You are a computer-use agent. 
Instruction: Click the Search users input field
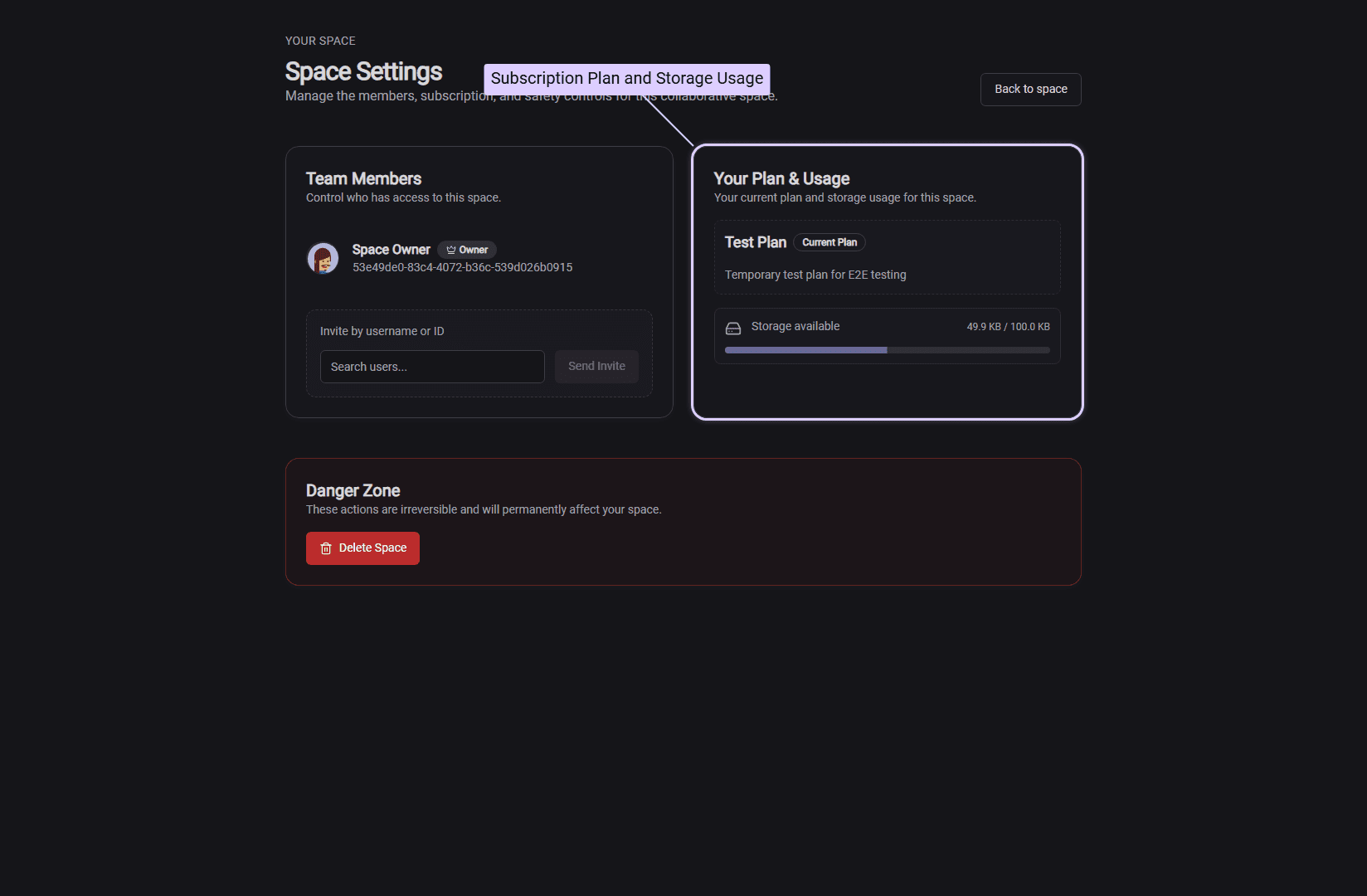[x=432, y=366]
